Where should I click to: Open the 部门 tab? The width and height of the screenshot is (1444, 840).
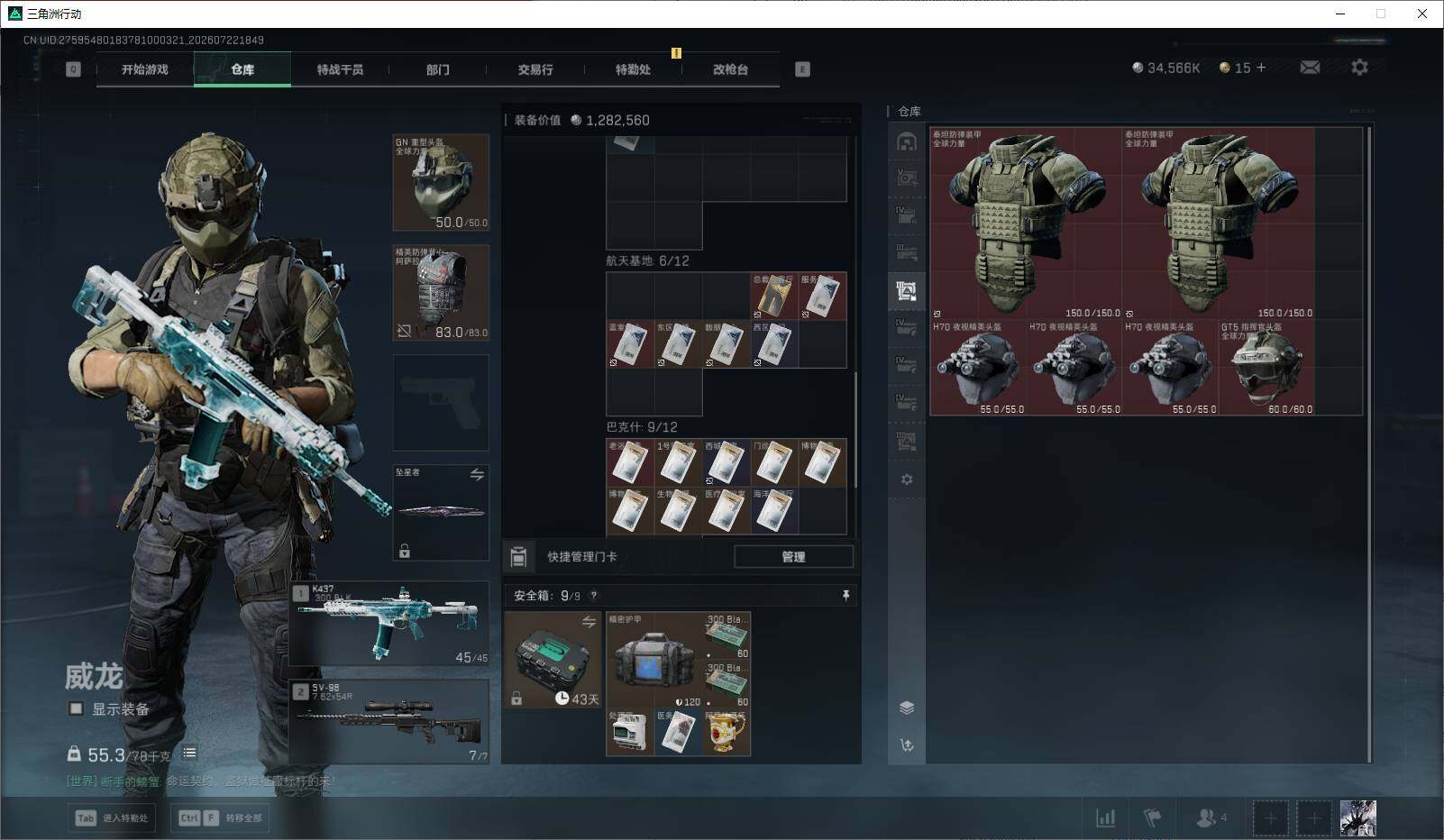(438, 69)
